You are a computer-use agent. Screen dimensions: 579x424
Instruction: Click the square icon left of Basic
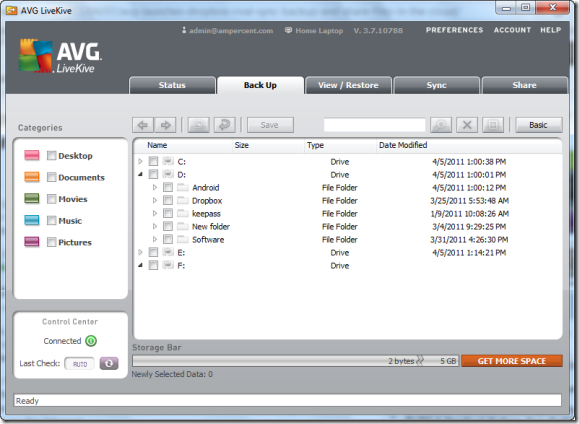click(x=493, y=125)
